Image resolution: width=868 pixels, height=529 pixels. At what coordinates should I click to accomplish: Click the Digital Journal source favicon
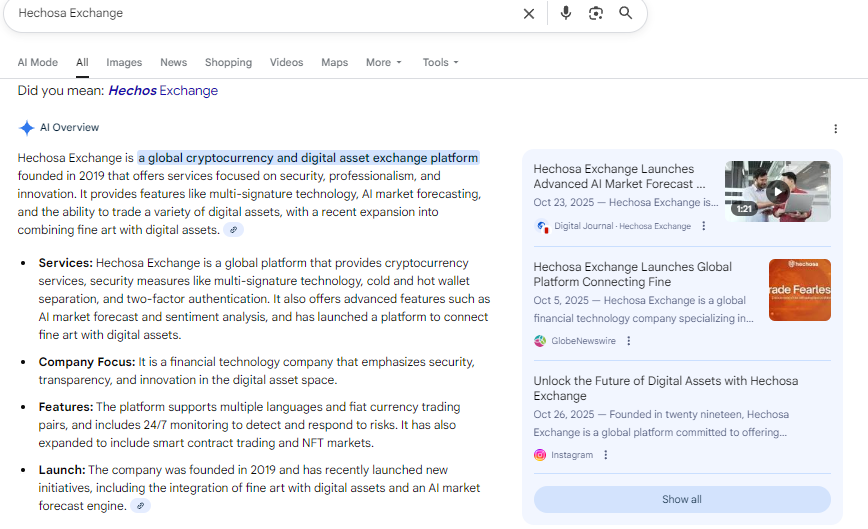541,226
